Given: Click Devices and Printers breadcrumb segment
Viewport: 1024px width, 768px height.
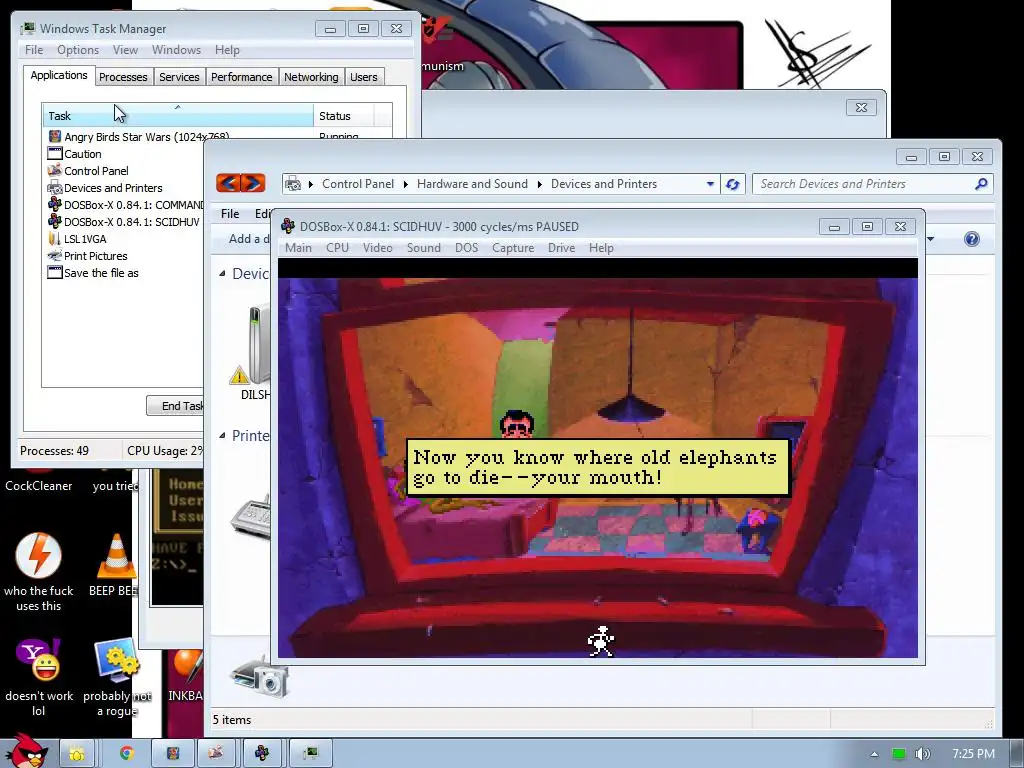Looking at the screenshot, I should coord(604,184).
